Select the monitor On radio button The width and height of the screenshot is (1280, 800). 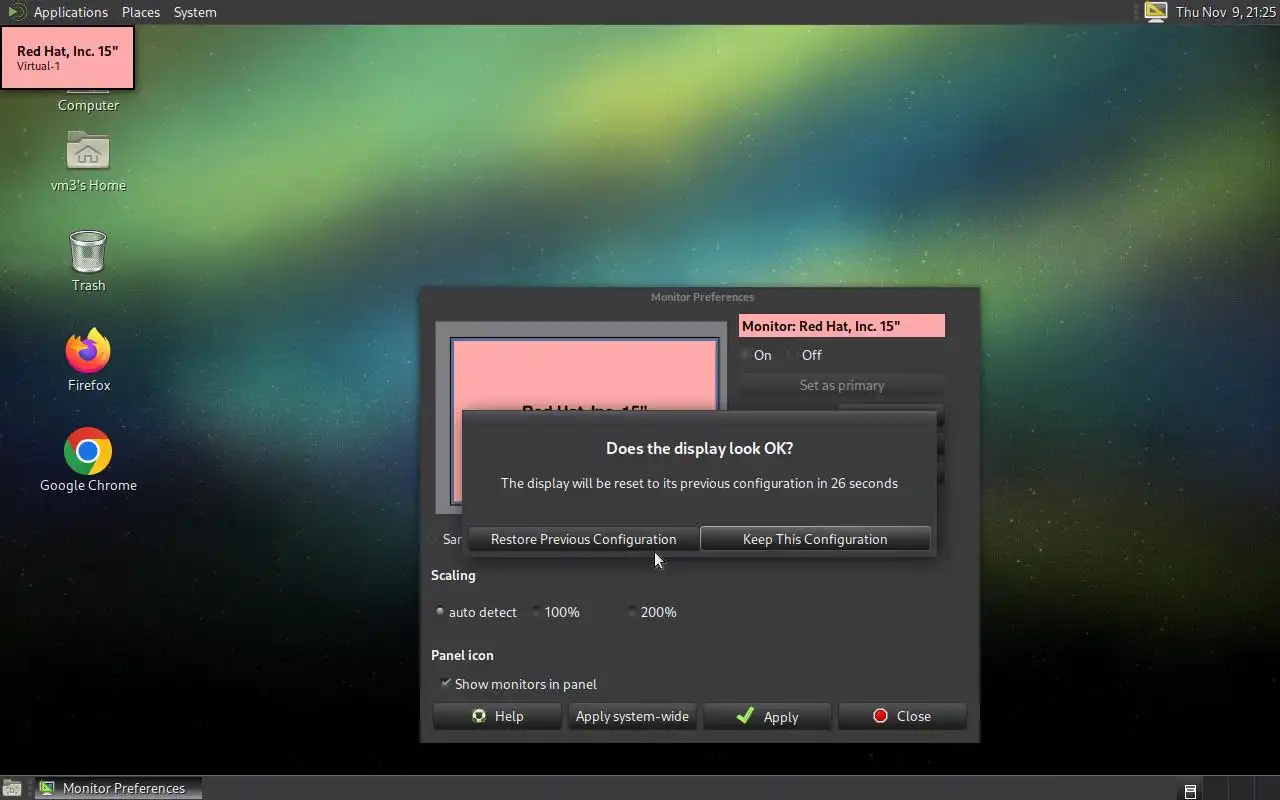coord(757,355)
